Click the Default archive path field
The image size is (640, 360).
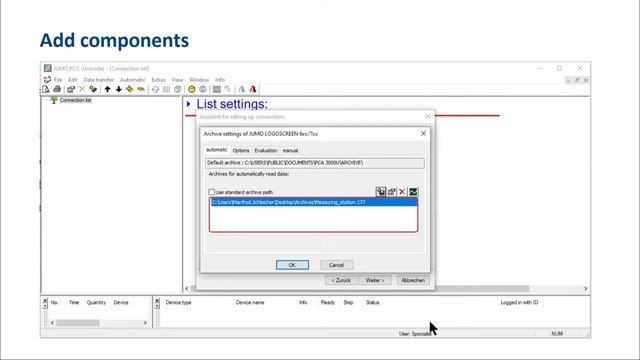coord(314,163)
